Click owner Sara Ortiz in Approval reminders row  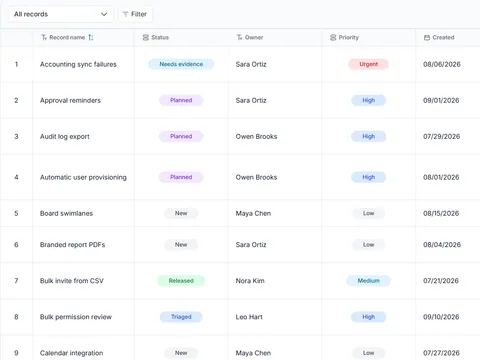click(251, 100)
